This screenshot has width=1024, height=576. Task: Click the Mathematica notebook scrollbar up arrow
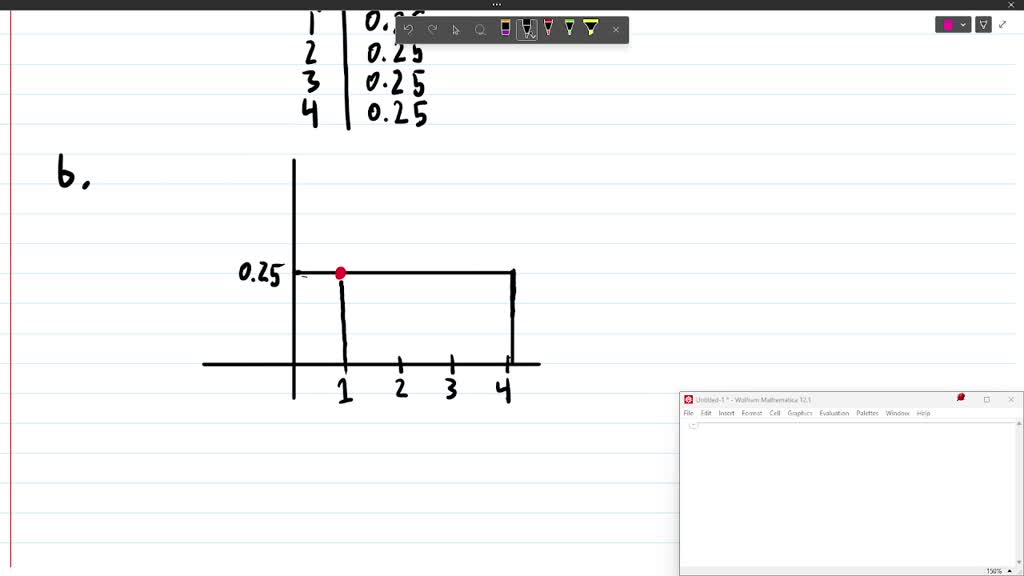[x=1019, y=424]
